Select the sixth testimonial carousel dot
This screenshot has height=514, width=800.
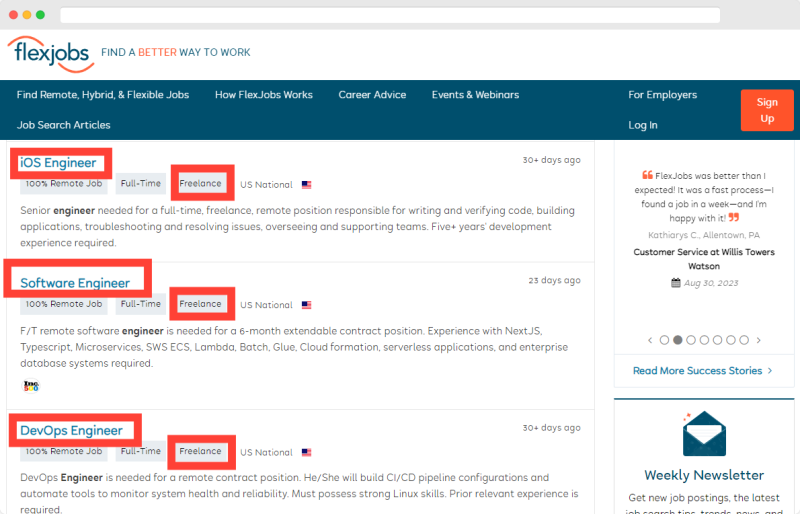click(x=731, y=340)
